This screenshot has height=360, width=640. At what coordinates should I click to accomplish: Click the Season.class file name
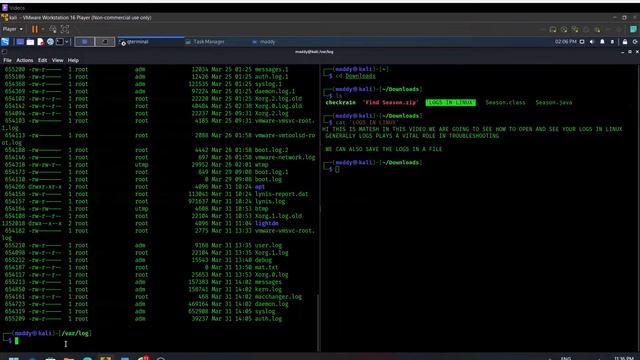click(x=505, y=102)
